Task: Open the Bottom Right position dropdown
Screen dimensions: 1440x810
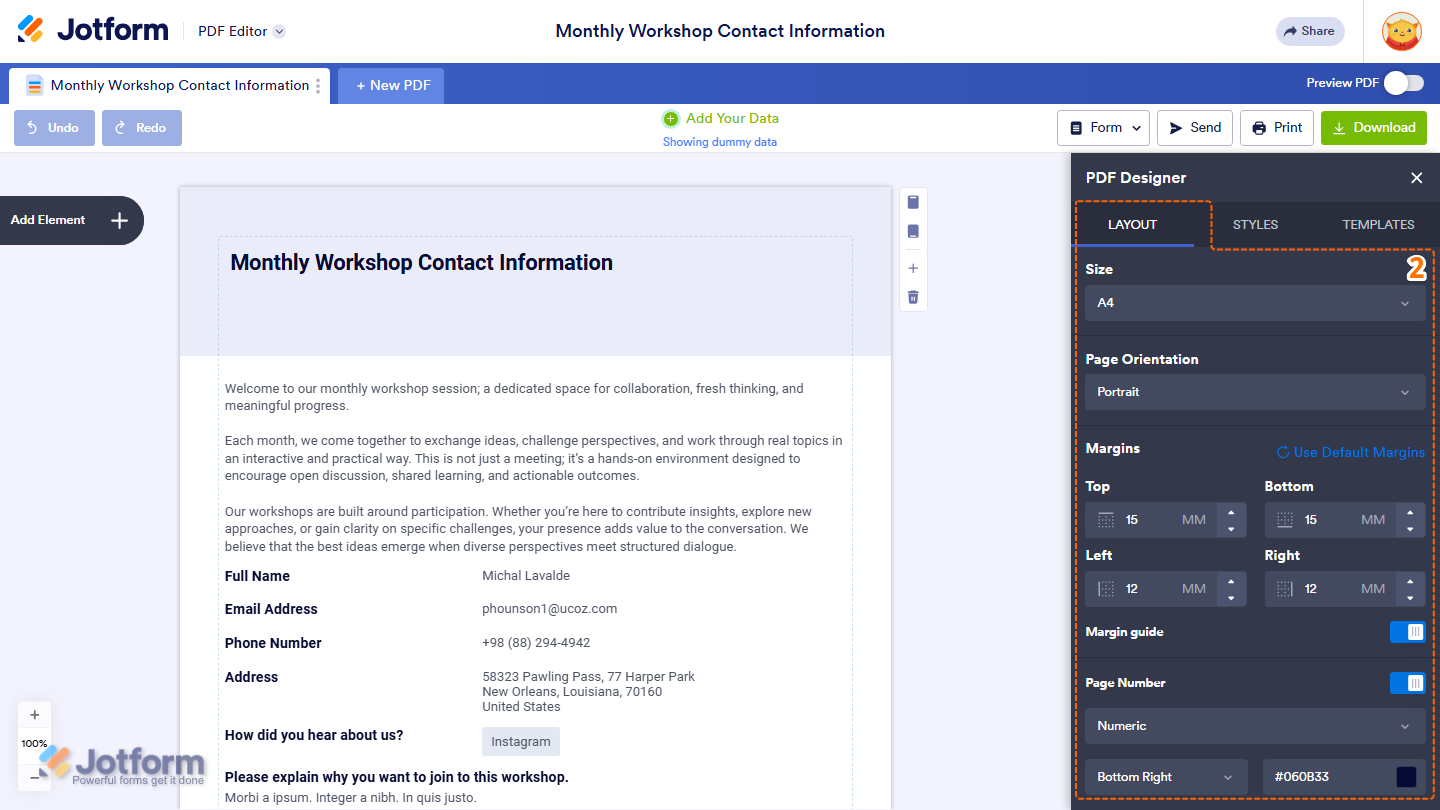Action: pyautogui.click(x=1166, y=777)
